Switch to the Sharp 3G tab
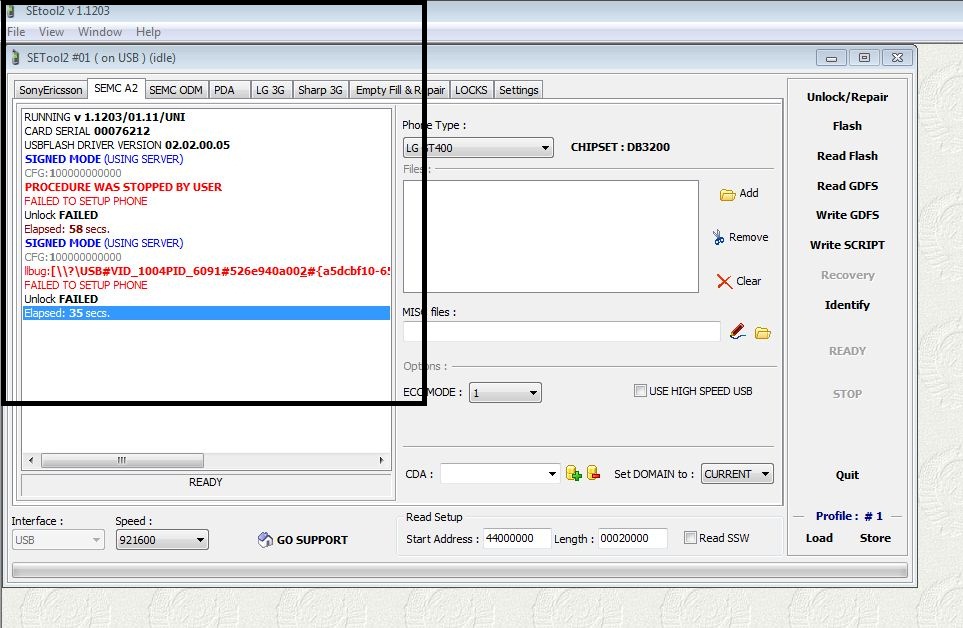963x628 pixels. tap(320, 90)
